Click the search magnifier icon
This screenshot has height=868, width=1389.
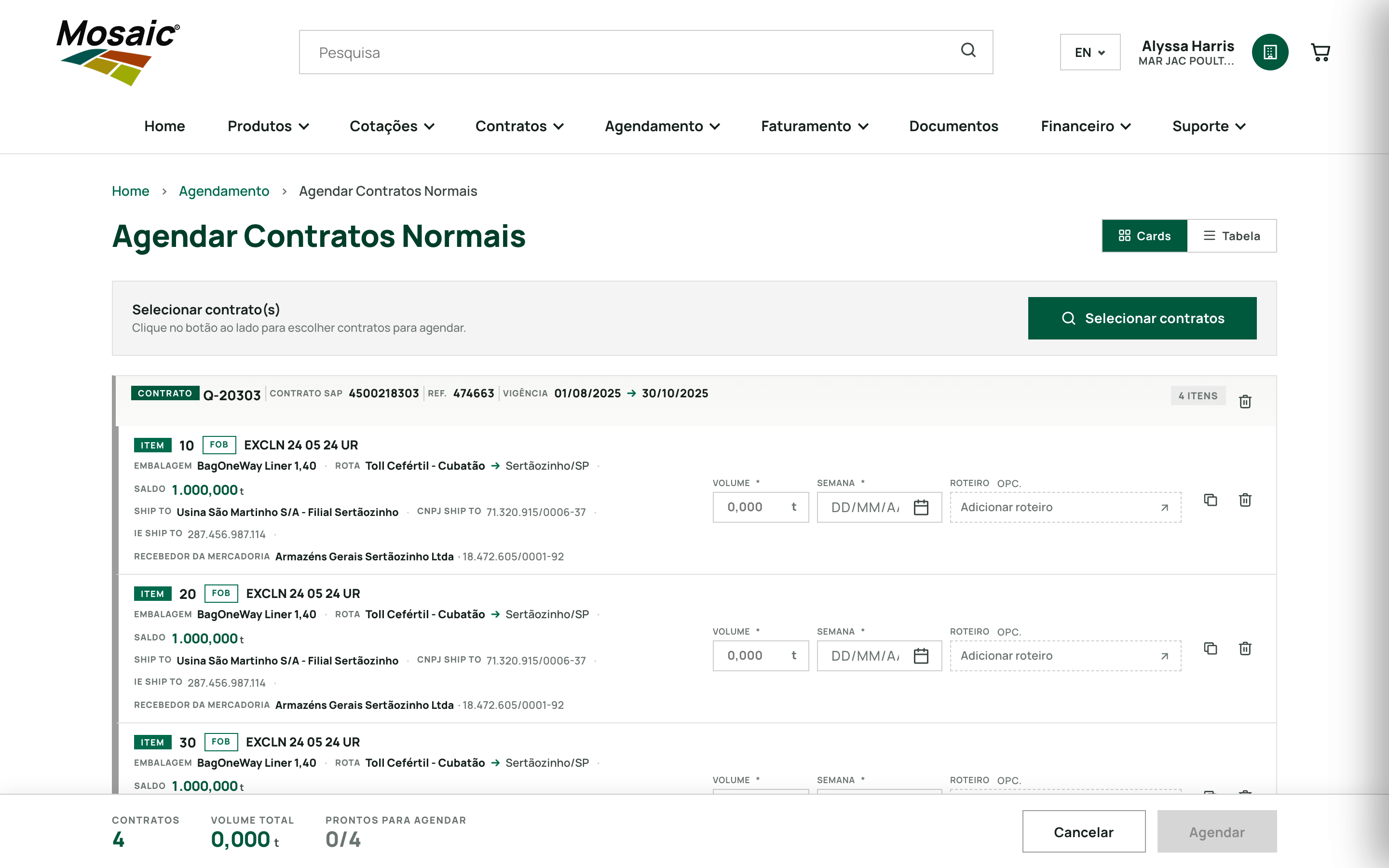[x=968, y=51]
